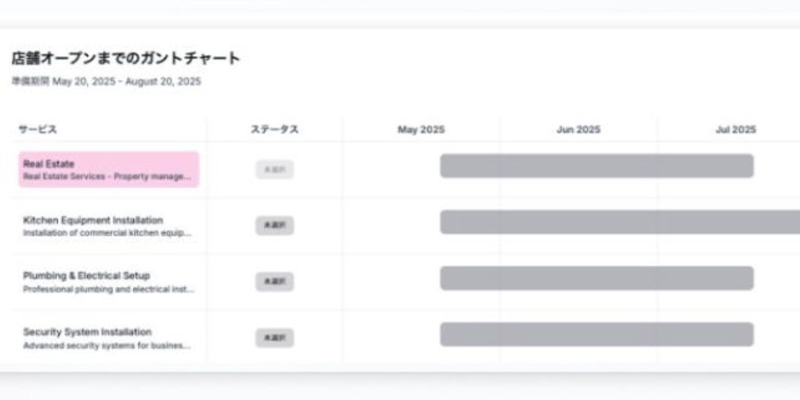Open the Kitchen Equipment Installation status badge
This screenshot has height=400, width=800.
pyautogui.click(x=274, y=225)
